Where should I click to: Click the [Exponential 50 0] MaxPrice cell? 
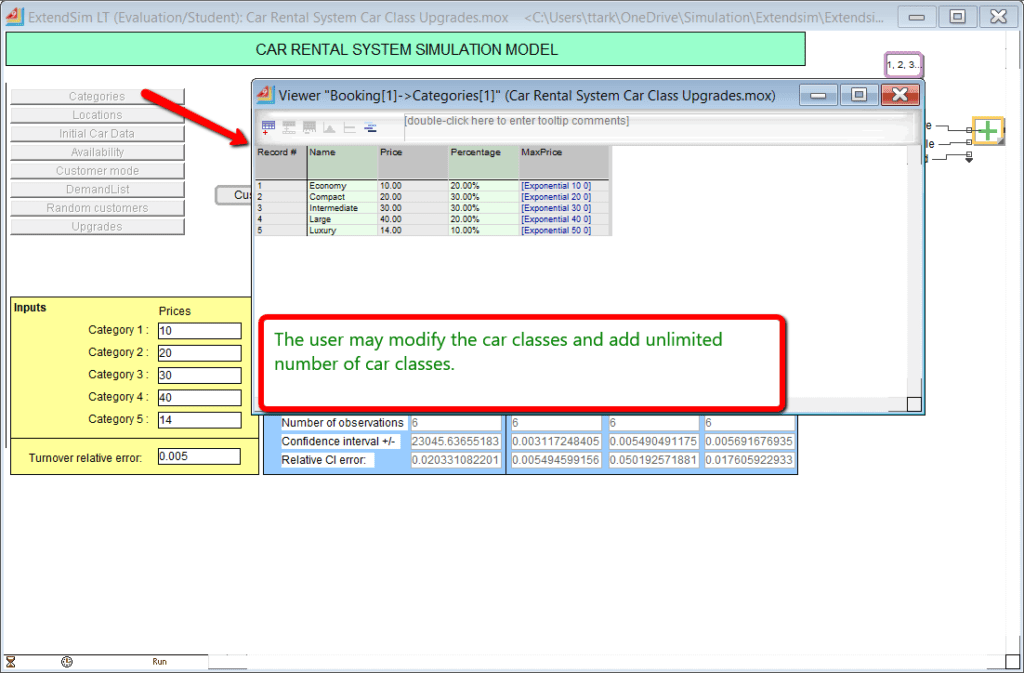(564, 230)
